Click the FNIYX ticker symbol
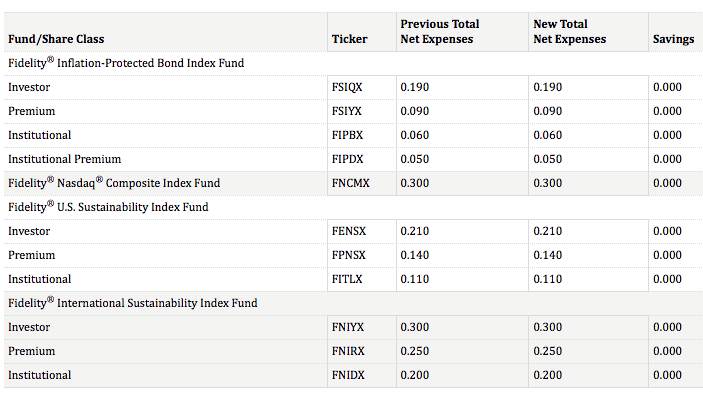 348,327
